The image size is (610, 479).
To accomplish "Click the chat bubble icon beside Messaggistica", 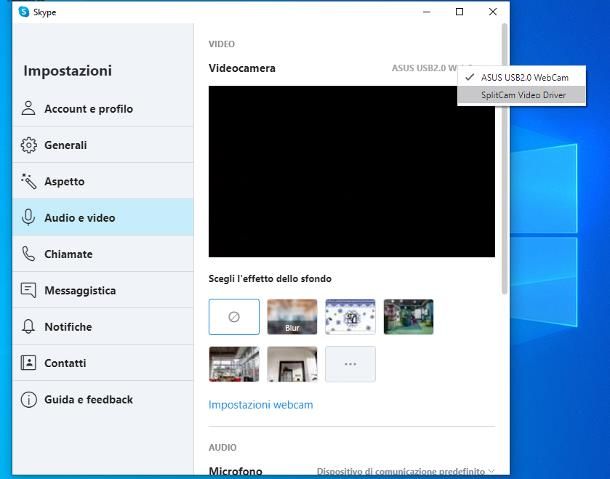I will [28, 290].
